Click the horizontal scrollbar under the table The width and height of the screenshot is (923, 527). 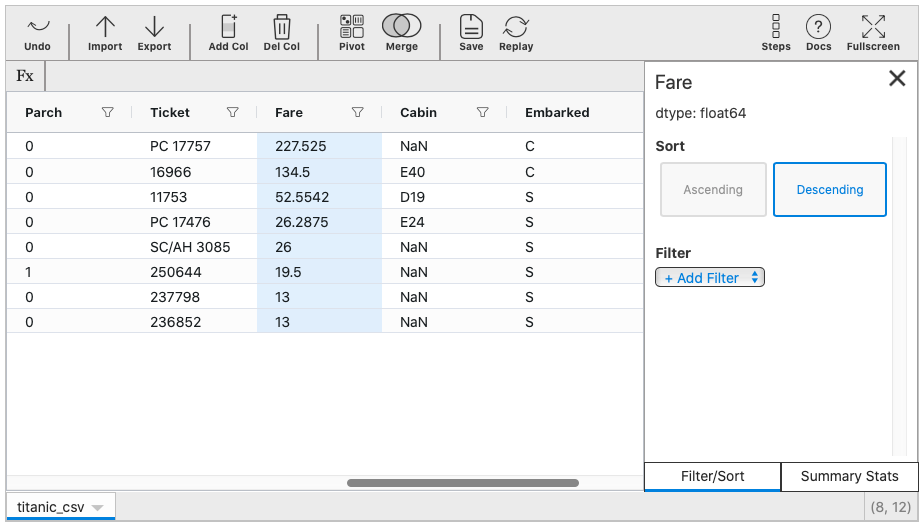coord(462,483)
